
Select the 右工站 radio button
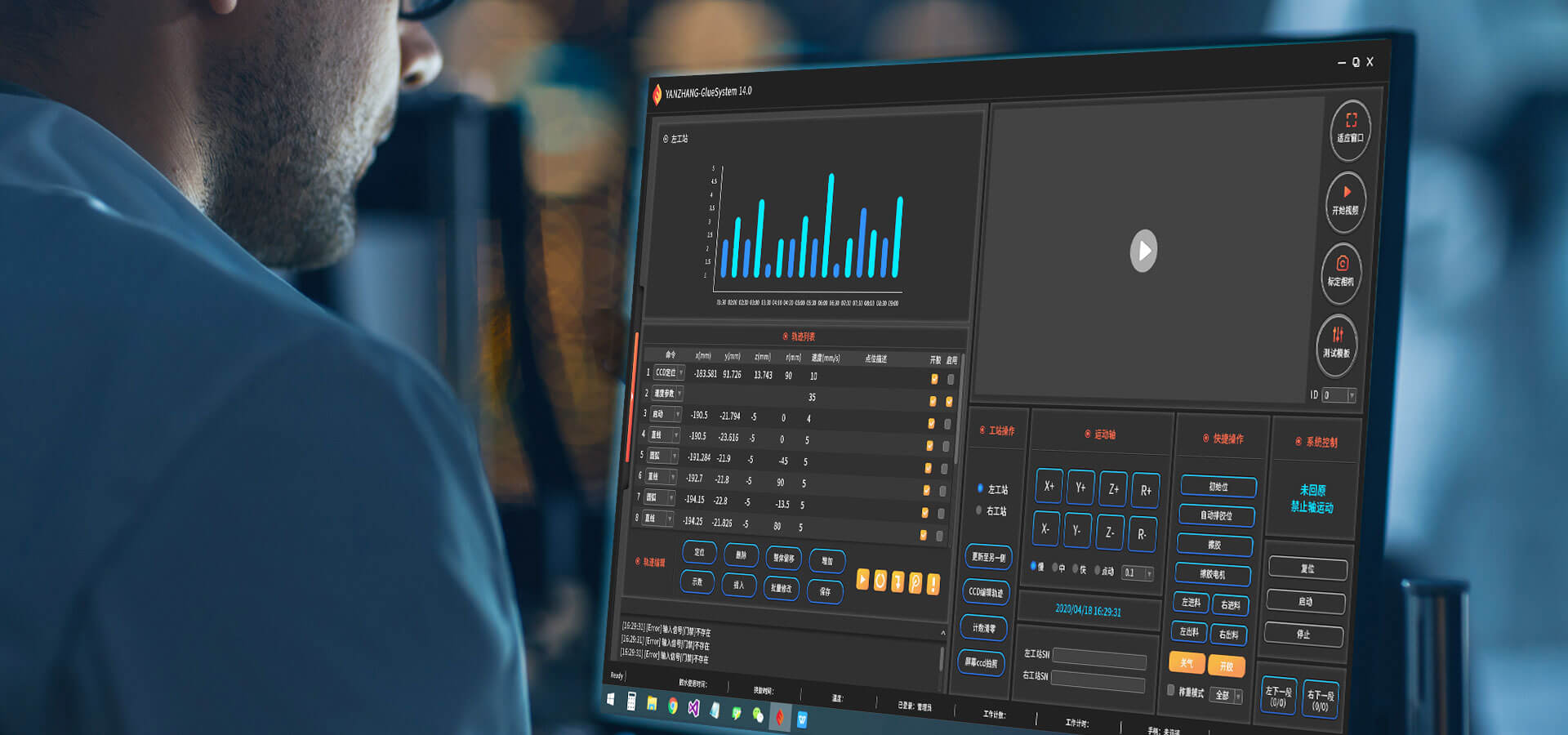click(979, 510)
